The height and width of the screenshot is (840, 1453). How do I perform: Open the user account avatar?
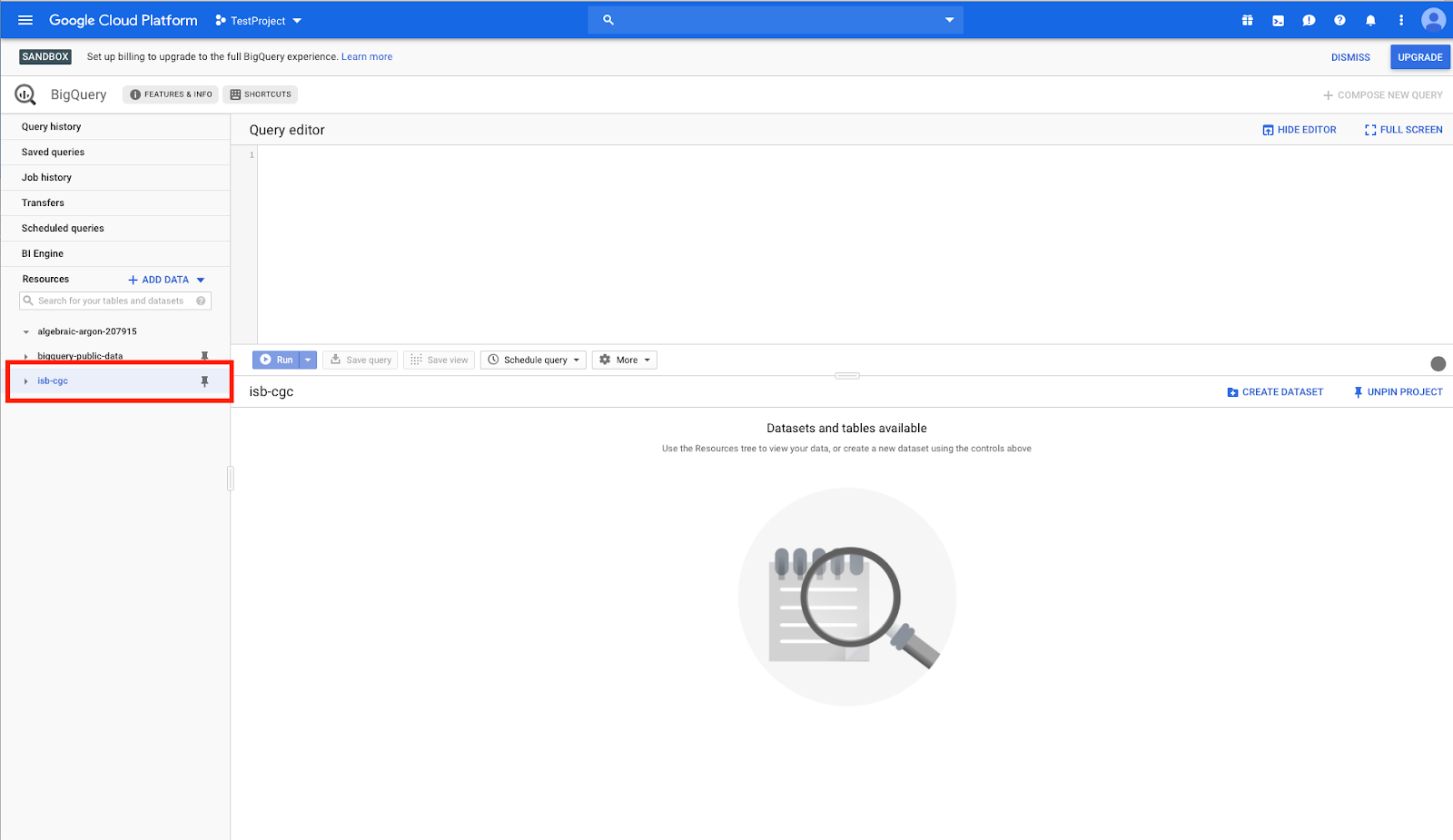point(1433,20)
